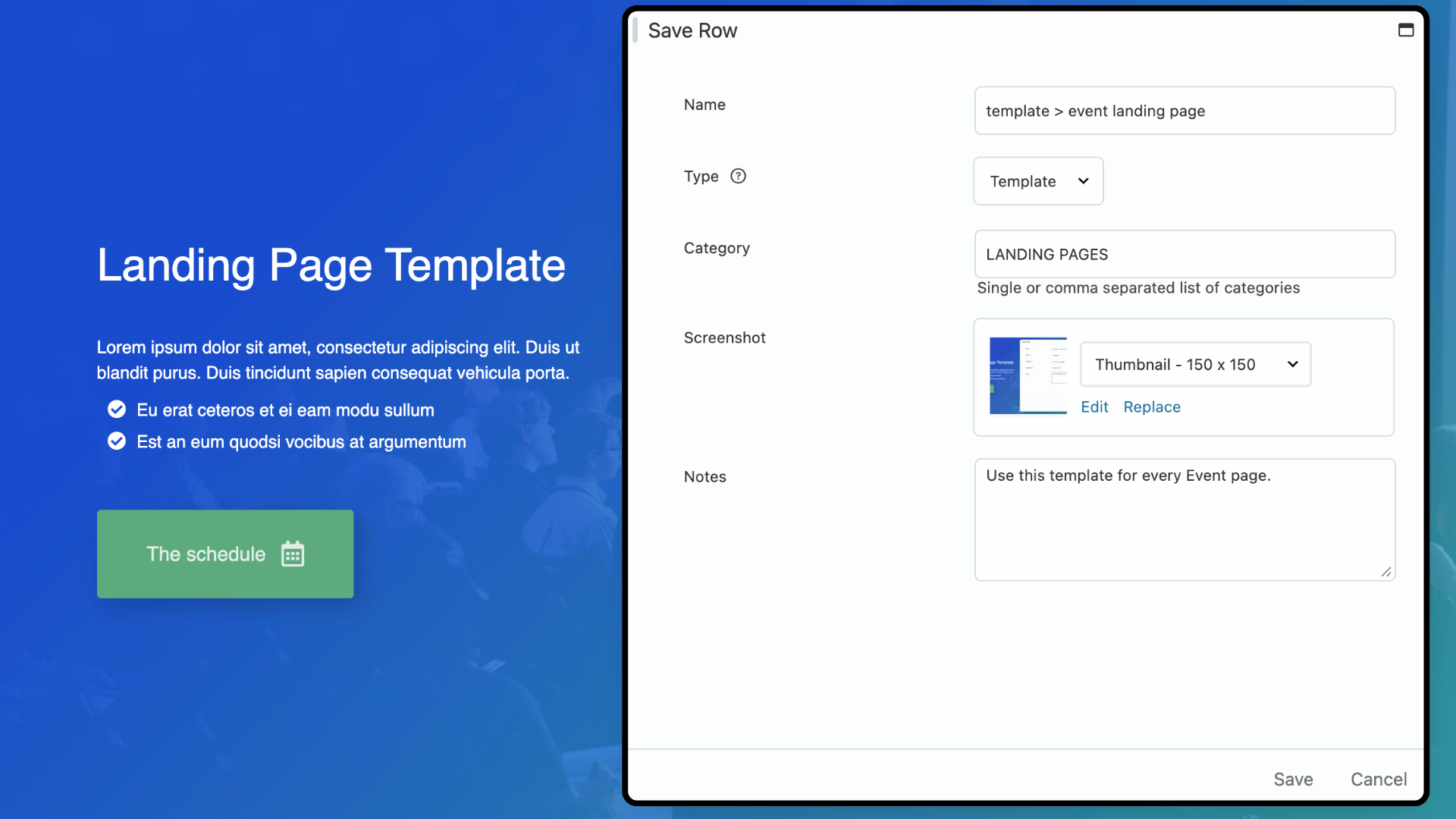
Task: Click the Save Row panel drag handle
Action: [x=635, y=30]
